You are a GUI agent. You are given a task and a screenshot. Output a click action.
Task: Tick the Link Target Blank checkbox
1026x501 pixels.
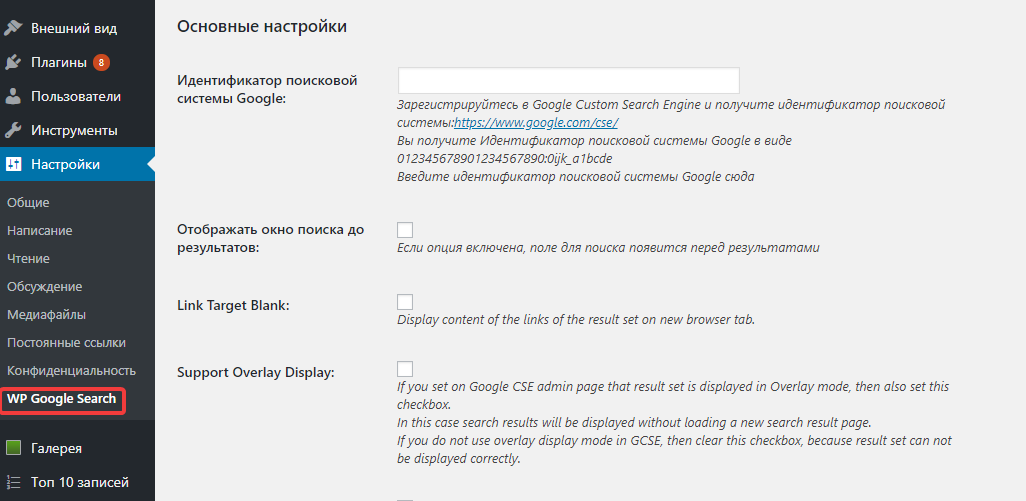[405, 302]
